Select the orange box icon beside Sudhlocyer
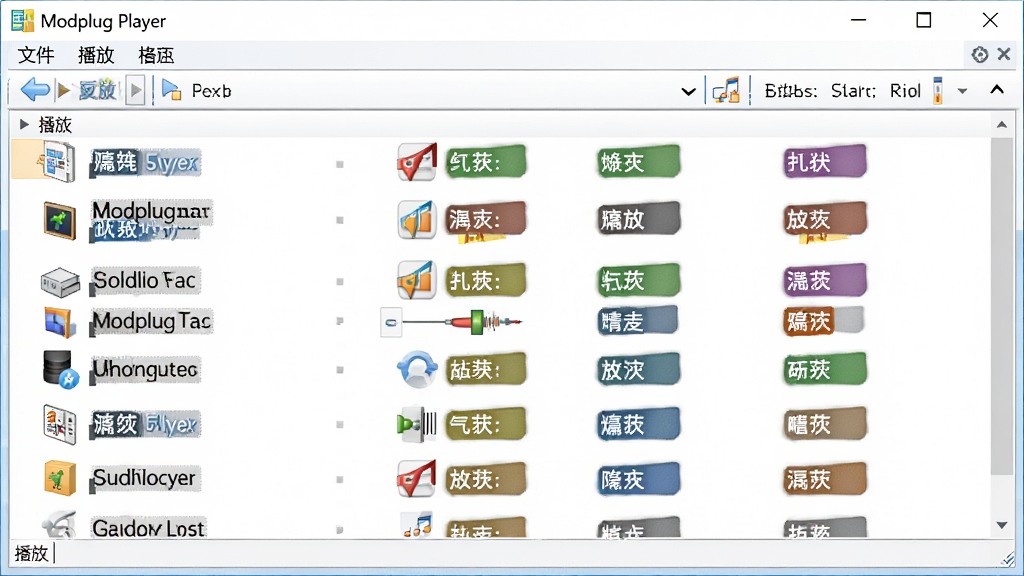Viewport: 1024px width, 576px height. (x=59, y=478)
